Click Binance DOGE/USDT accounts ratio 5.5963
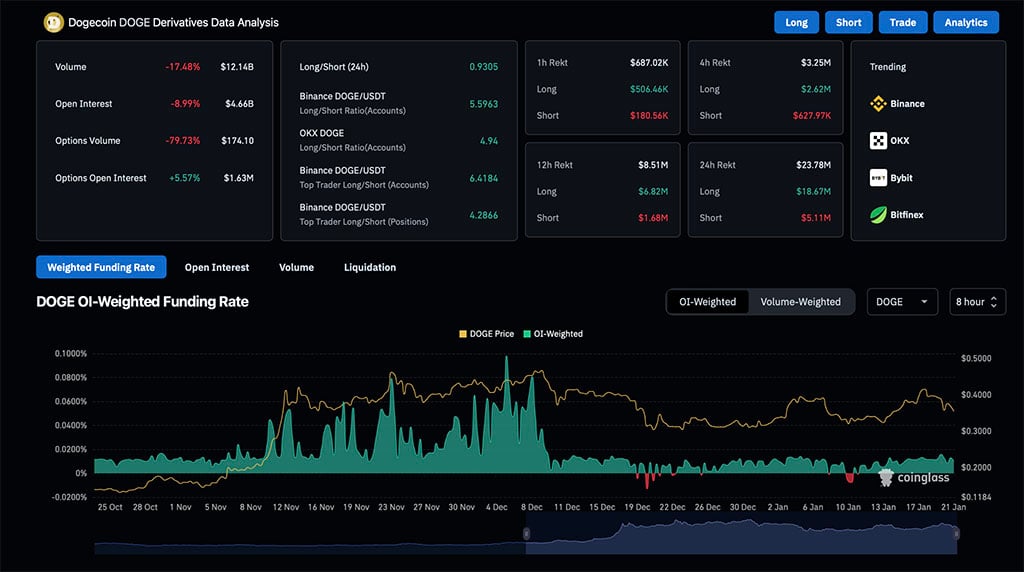Viewport: 1024px width, 572px height. click(484, 104)
